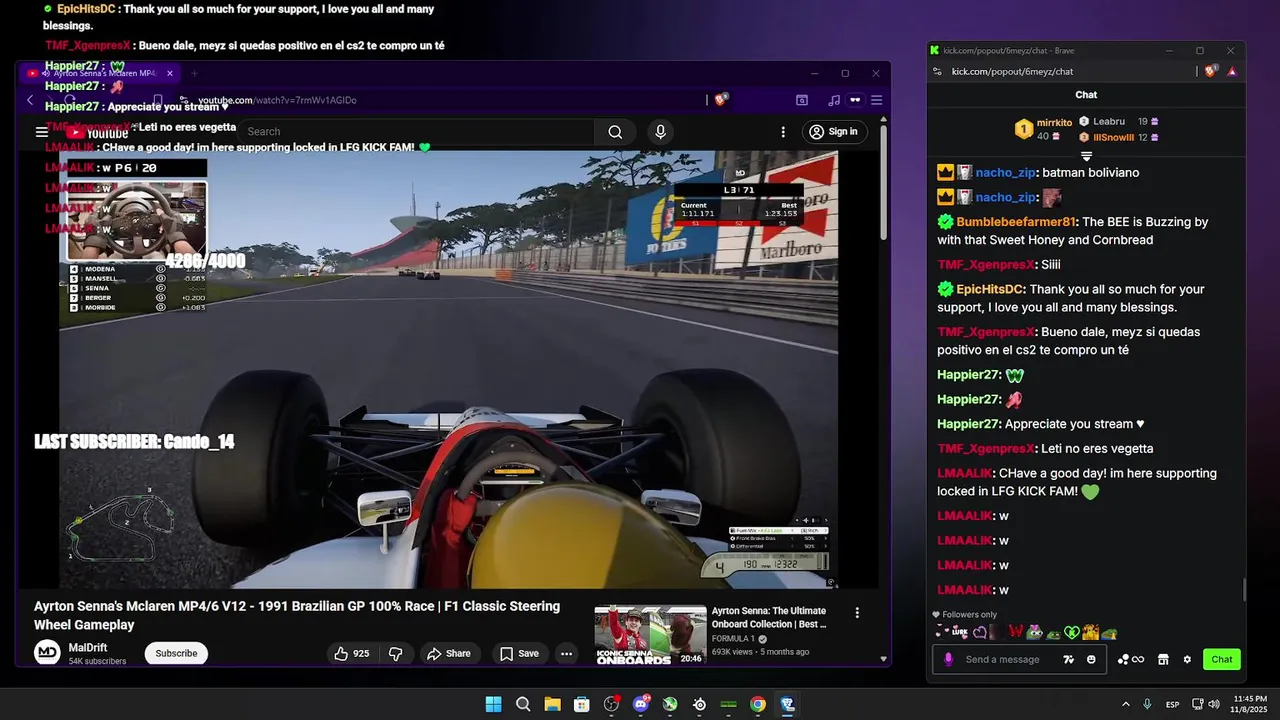Image resolution: width=1280 pixels, height=720 pixels.
Task: Open Bumblebeefarmer81 username in chat
Action: [1016, 222]
